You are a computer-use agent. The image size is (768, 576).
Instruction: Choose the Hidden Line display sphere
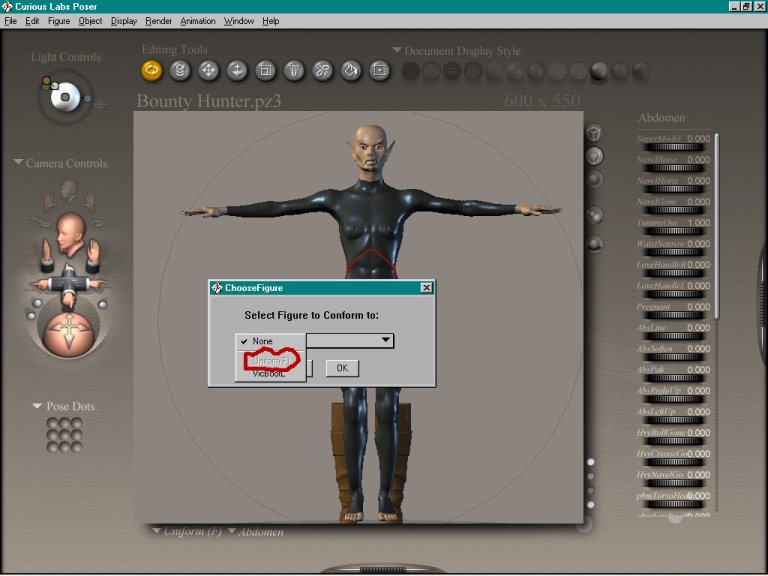(x=473, y=72)
